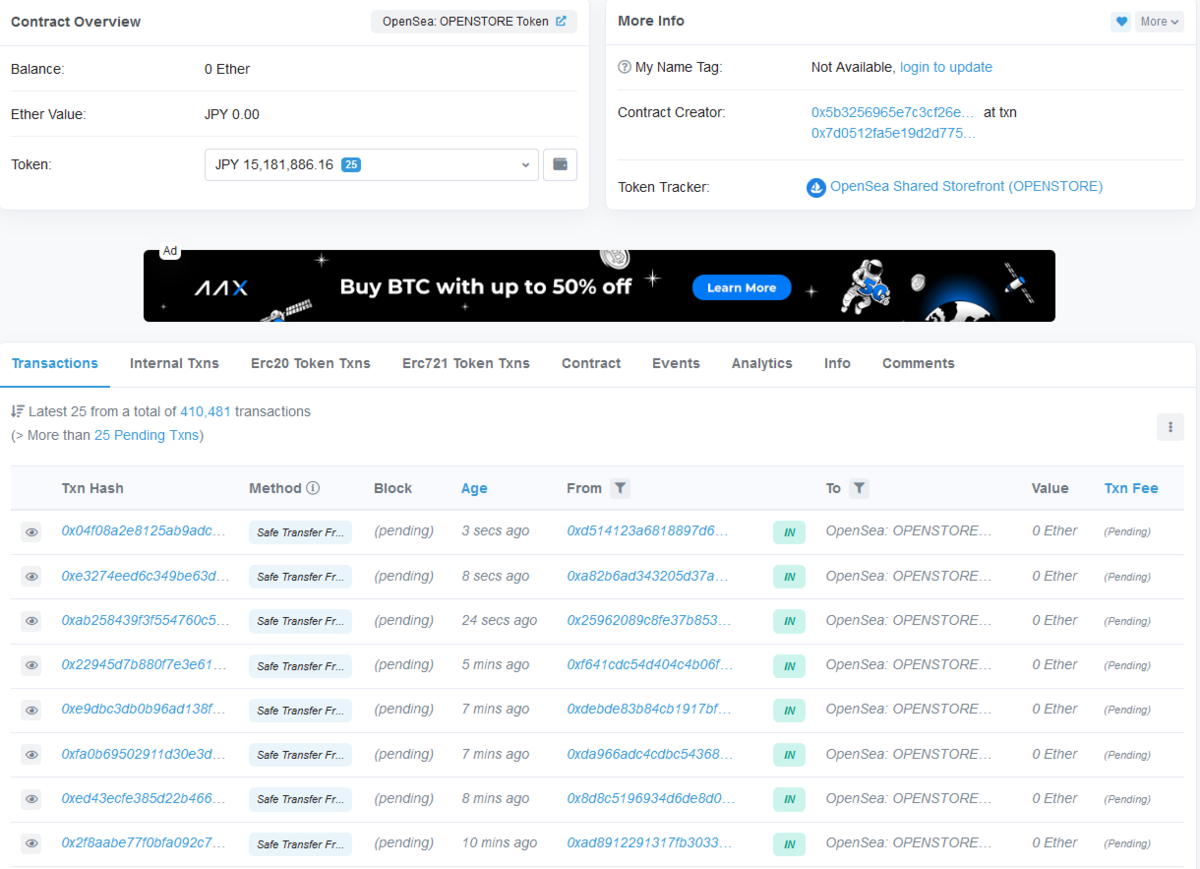Viewport: 1200px width, 869px height.
Task: Open sender address 0xda966adc4cdbc54368
Action: (650, 754)
